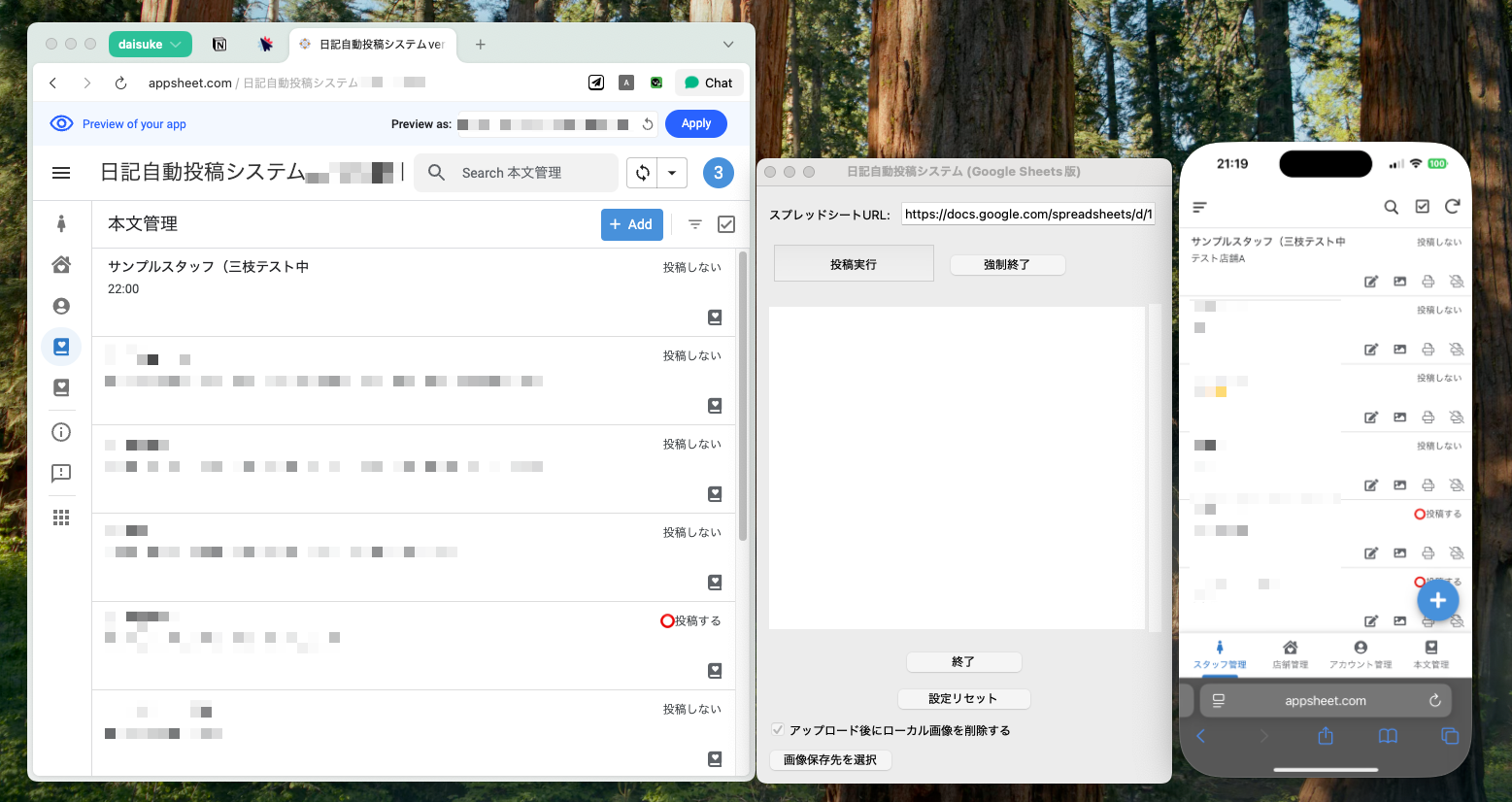Open the staff (person figure) view in AppSheet sidebar
The image size is (1512, 802).
[x=61, y=223]
